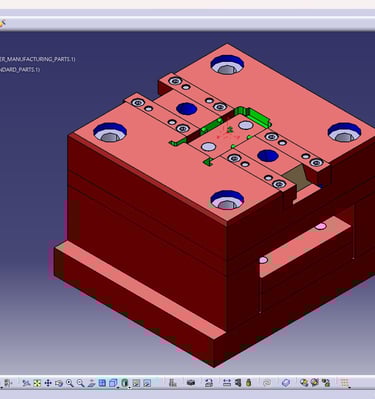Screen dimensions: 375x399
Task: Click the Measure Between icon
Action: point(227,383)
